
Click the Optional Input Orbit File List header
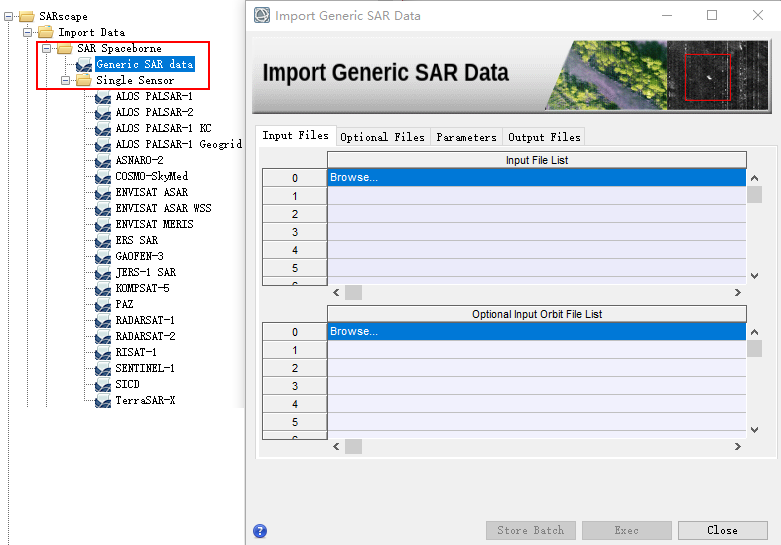click(x=536, y=314)
